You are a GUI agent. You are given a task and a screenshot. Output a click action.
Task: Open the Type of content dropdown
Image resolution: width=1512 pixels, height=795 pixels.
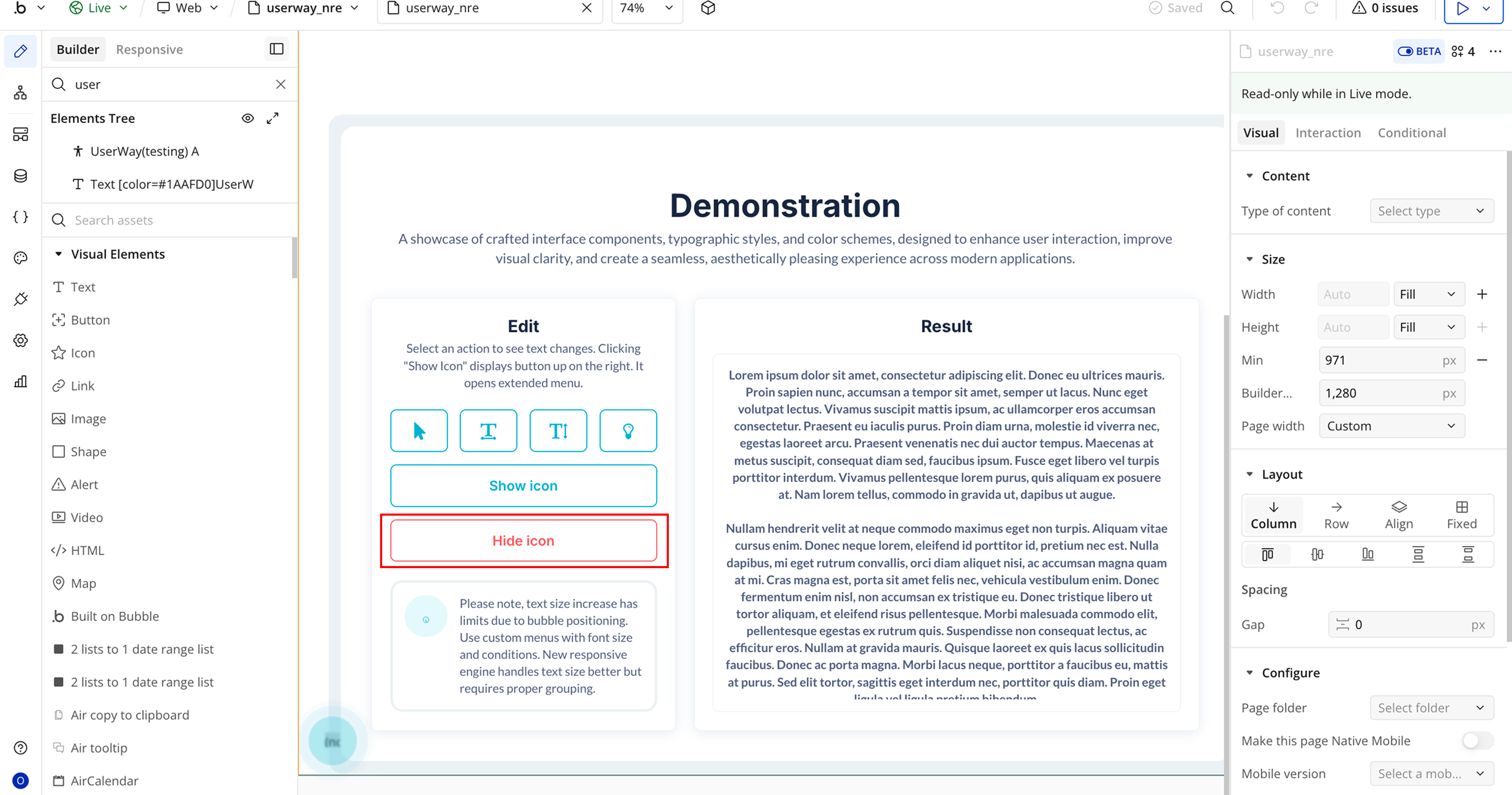click(1431, 211)
